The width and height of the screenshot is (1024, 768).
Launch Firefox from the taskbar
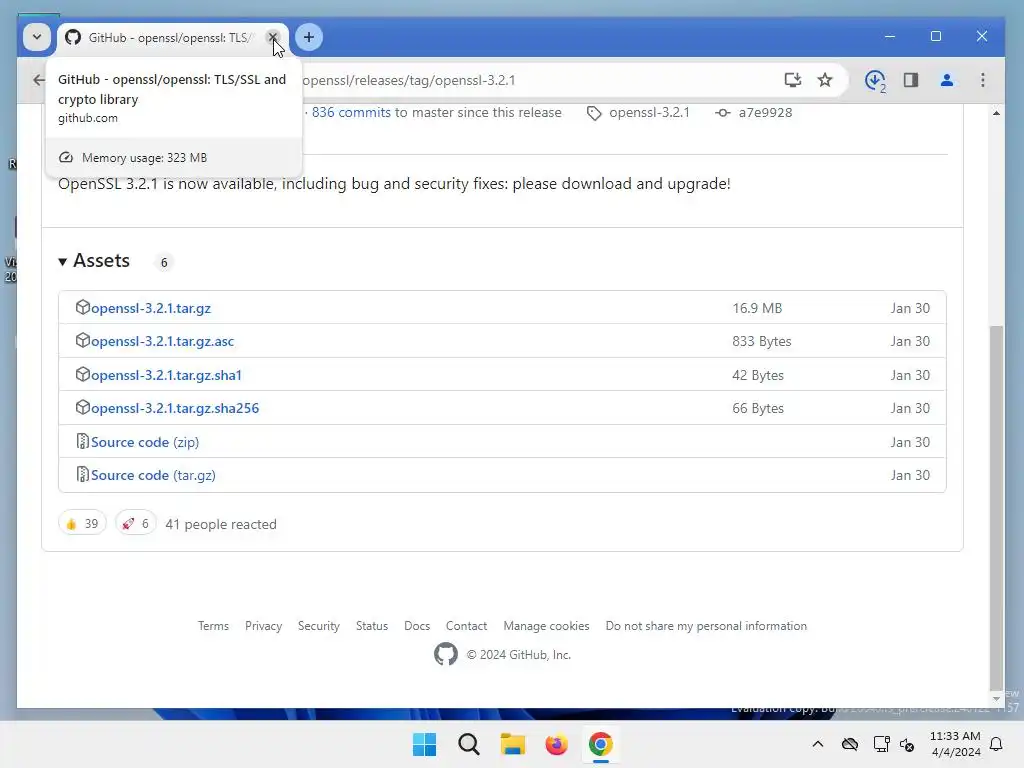(x=556, y=744)
